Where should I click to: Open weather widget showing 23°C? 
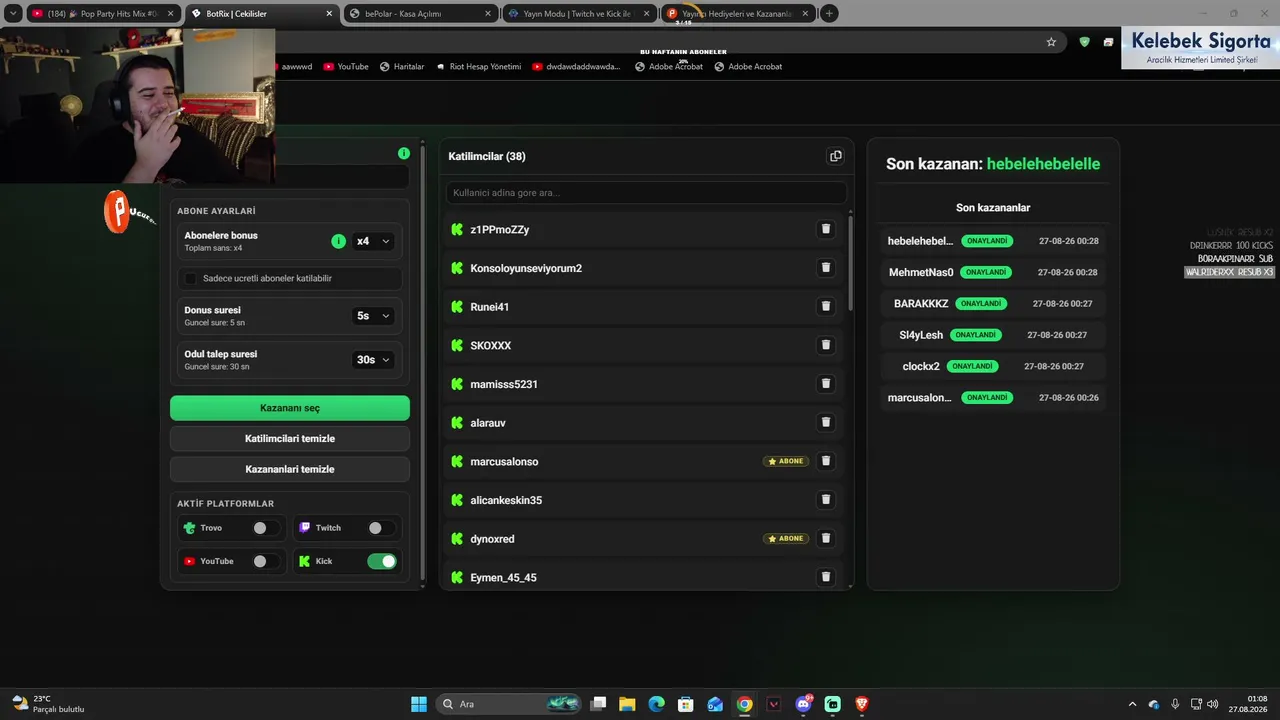[x=48, y=704]
